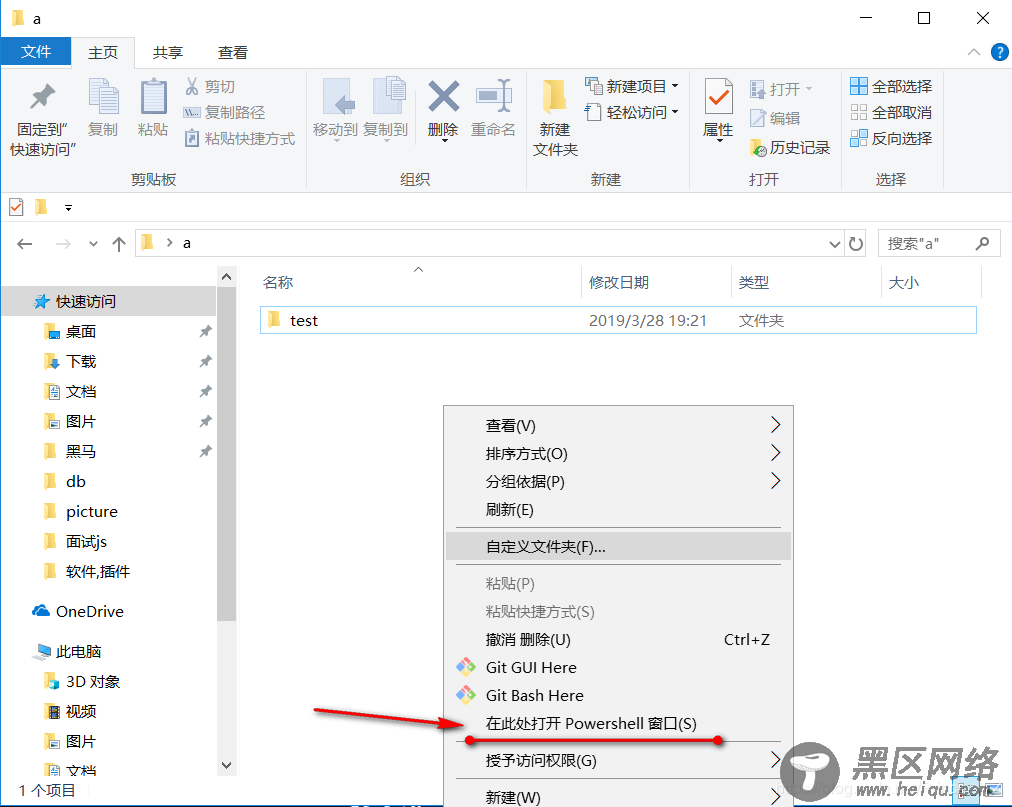Switch to the 共享 tab

coord(168,53)
